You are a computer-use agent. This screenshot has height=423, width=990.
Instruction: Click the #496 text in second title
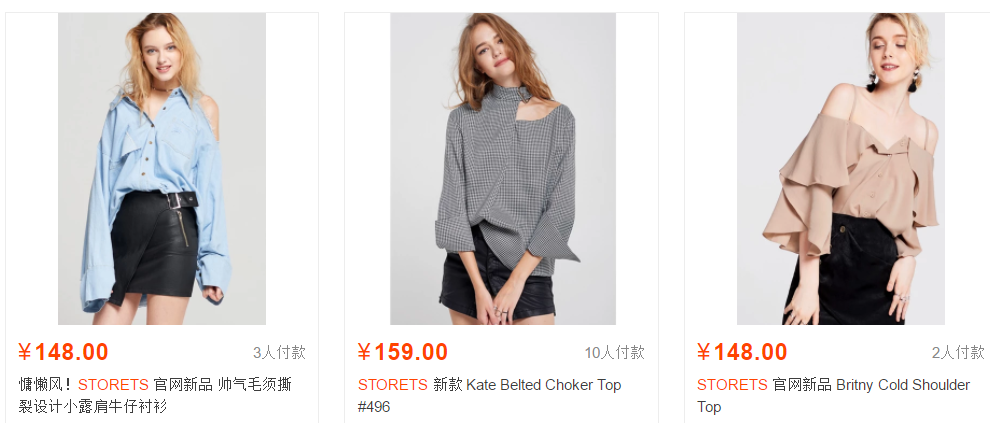374,407
